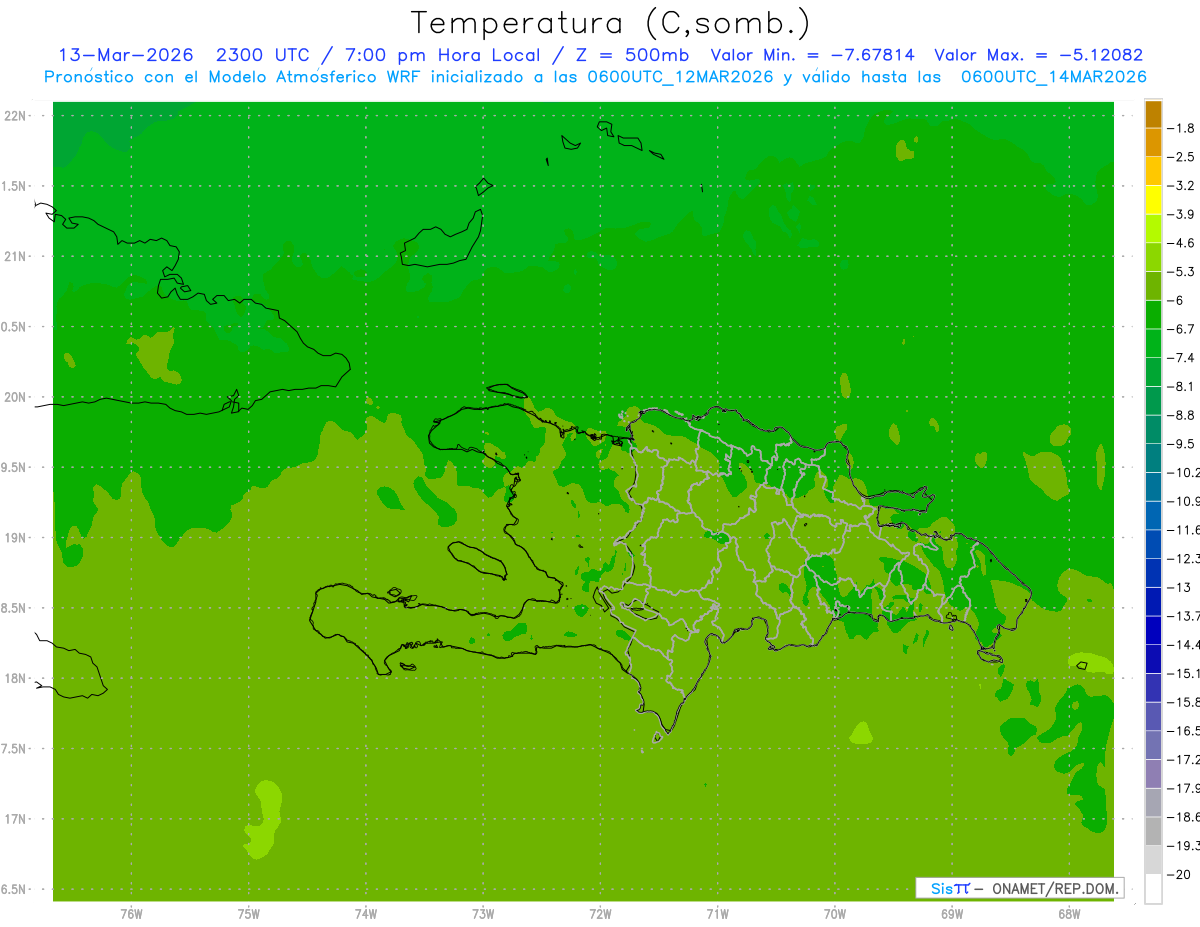Click the '69W' longitude label
The image size is (1200, 927).
pyautogui.click(x=952, y=913)
